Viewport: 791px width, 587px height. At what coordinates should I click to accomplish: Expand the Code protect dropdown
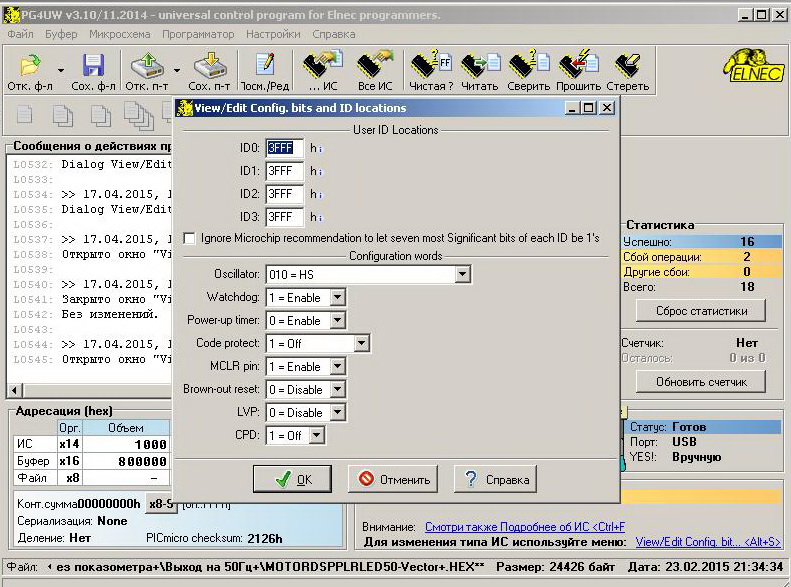(x=362, y=343)
